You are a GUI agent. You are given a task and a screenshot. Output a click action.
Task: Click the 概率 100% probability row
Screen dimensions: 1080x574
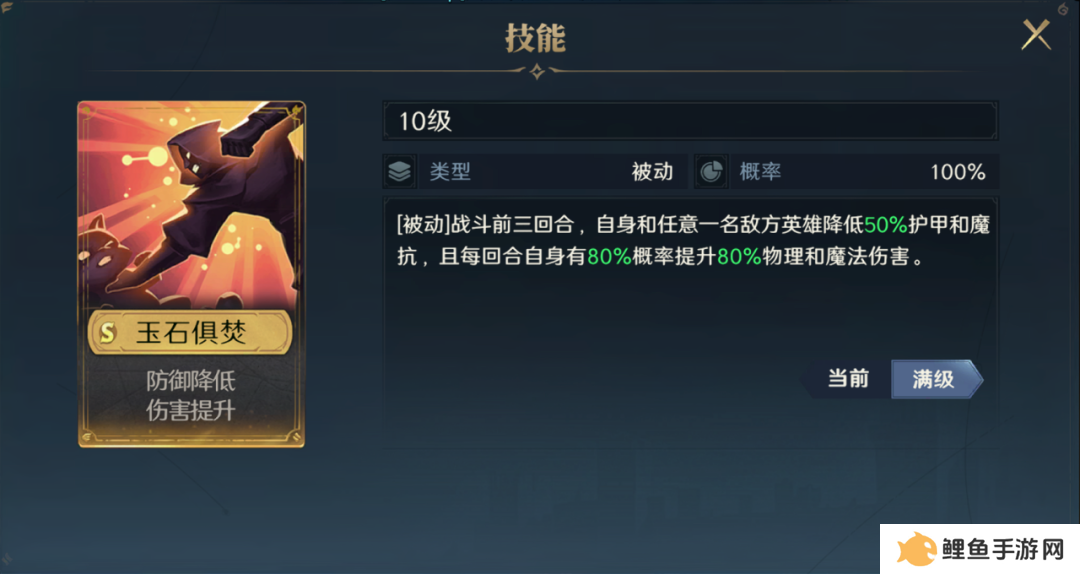(x=847, y=172)
